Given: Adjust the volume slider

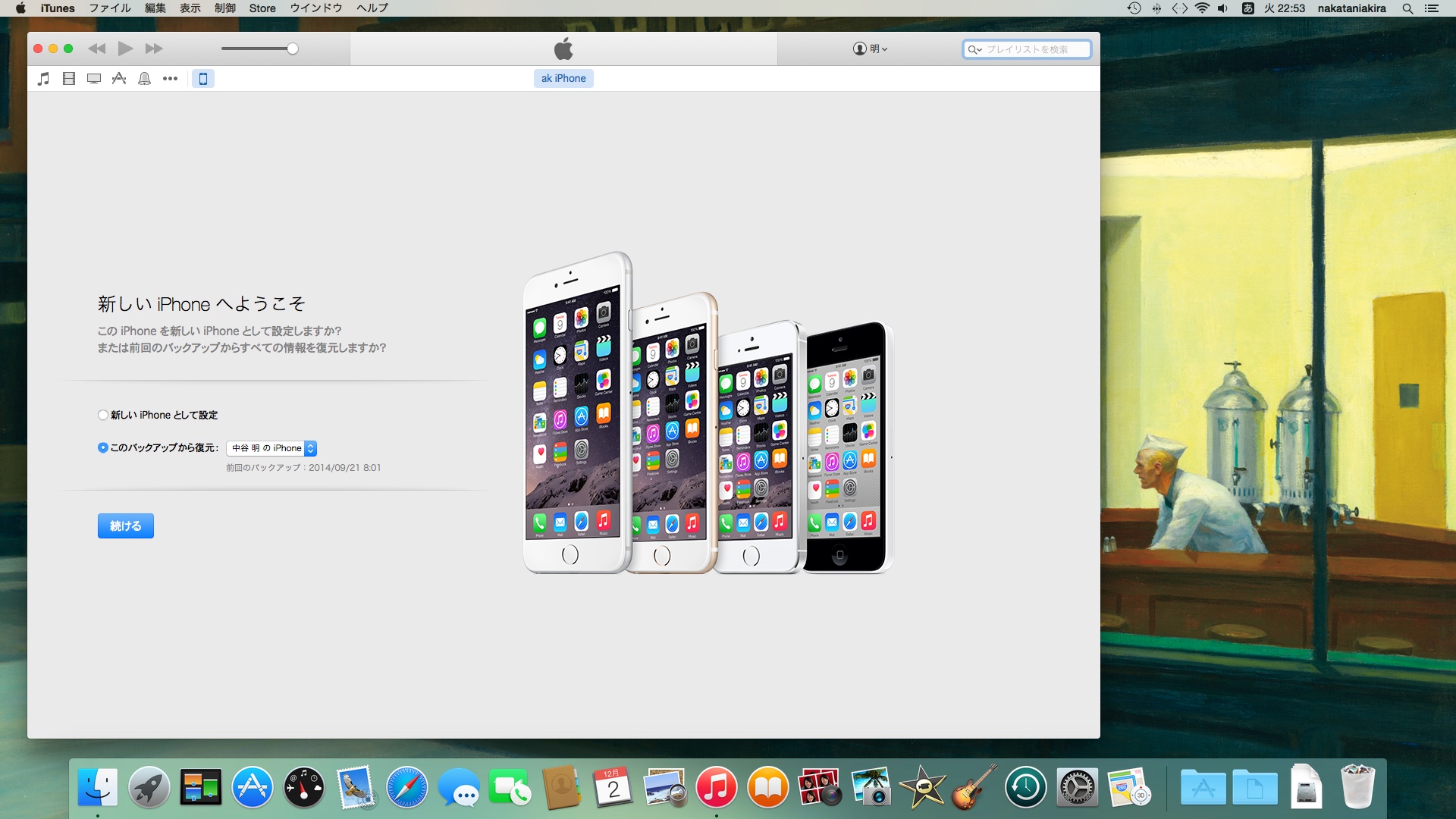Looking at the screenshot, I should pos(292,49).
